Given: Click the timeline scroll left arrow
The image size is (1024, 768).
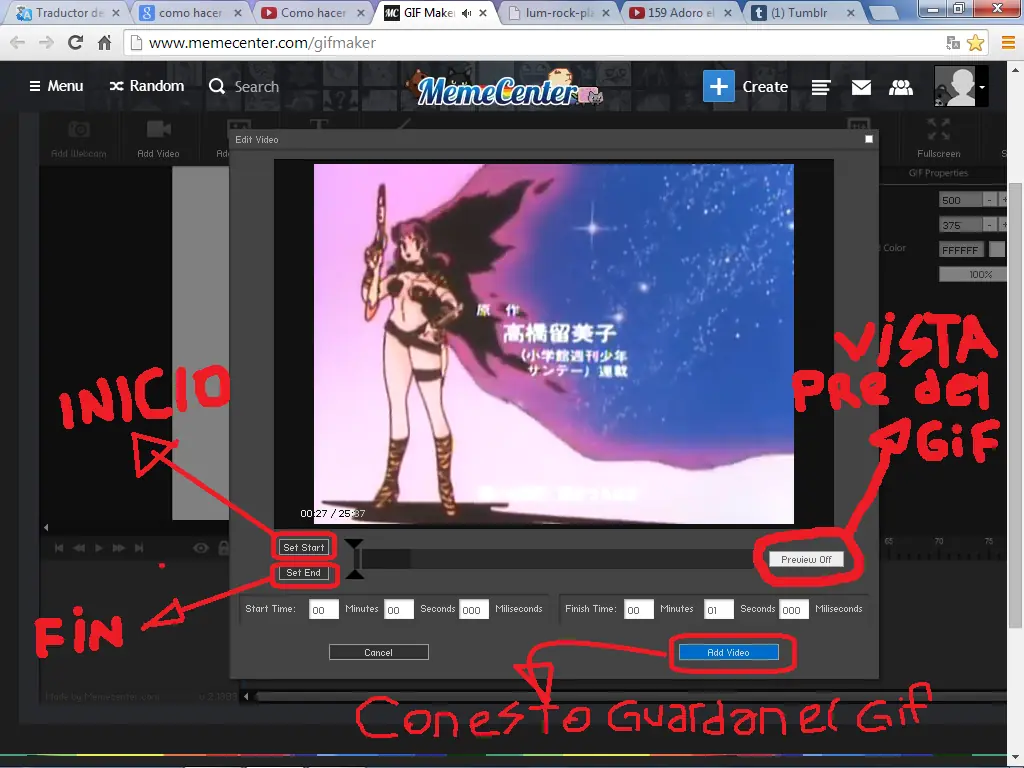Looking at the screenshot, I should point(246,696).
